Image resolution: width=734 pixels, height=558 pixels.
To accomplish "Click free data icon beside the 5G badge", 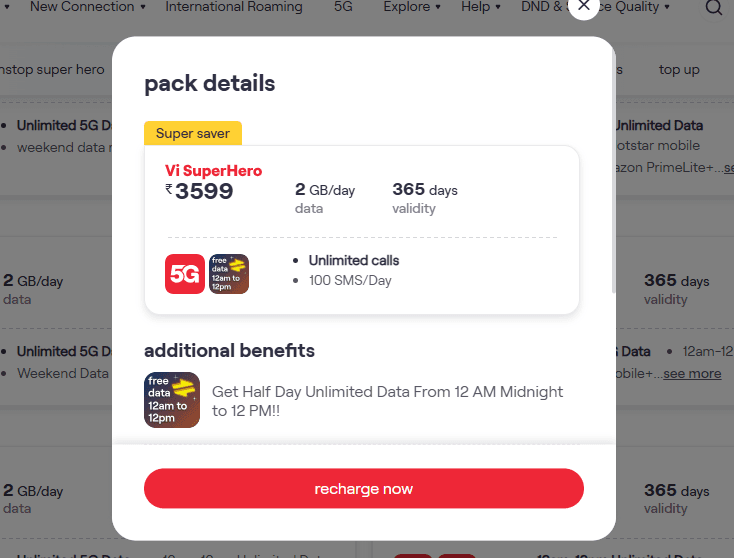I will pyautogui.click(x=229, y=274).
